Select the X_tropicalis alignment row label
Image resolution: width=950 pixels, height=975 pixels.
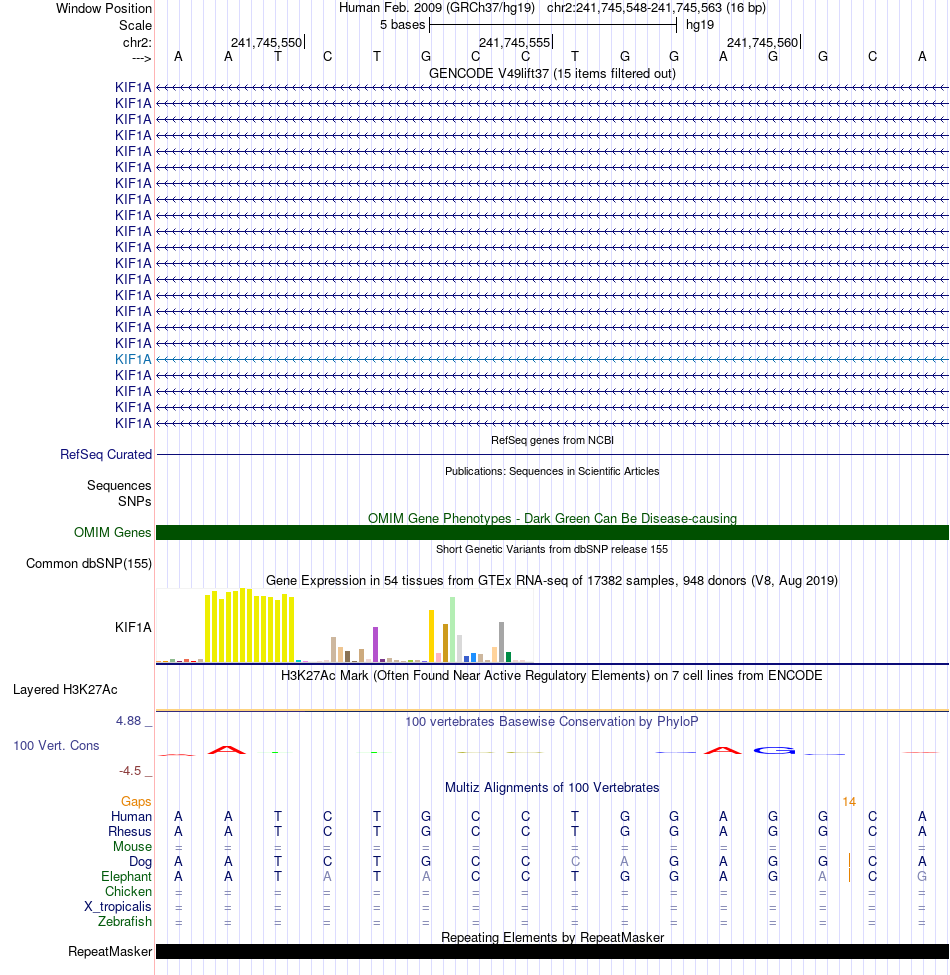pos(118,907)
